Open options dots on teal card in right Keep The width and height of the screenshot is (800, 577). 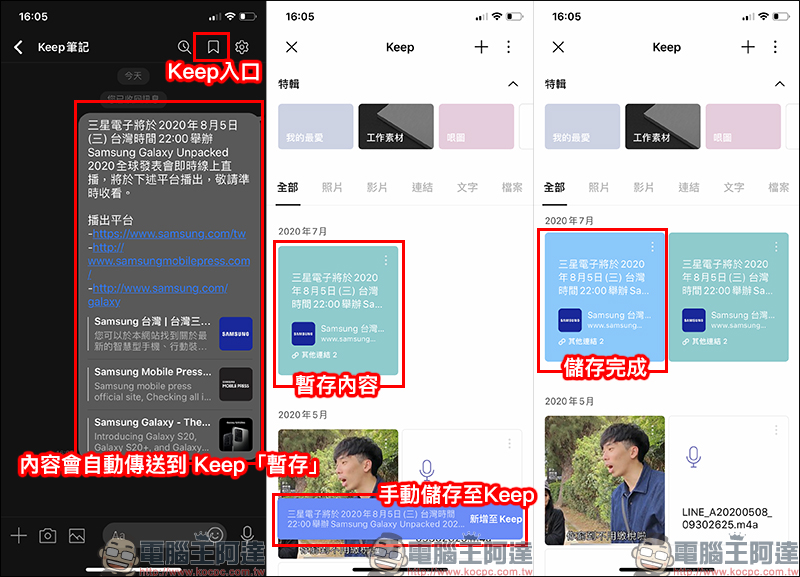[777, 247]
